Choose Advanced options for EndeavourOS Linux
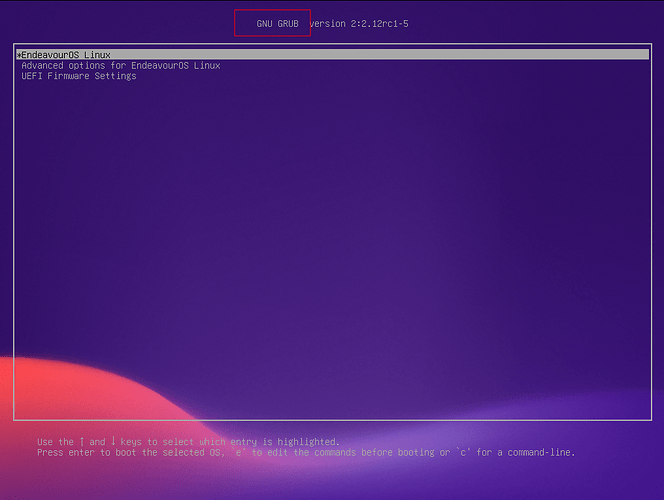The image size is (664, 500). point(120,65)
